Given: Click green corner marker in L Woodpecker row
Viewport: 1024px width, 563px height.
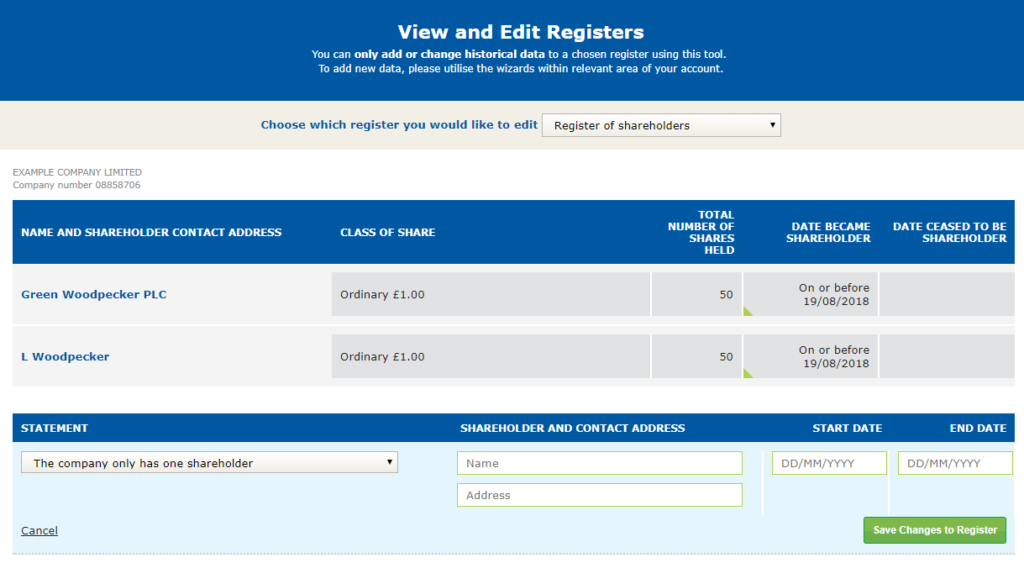Looking at the screenshot, I should pyautogui.click(x=747, y=374).
